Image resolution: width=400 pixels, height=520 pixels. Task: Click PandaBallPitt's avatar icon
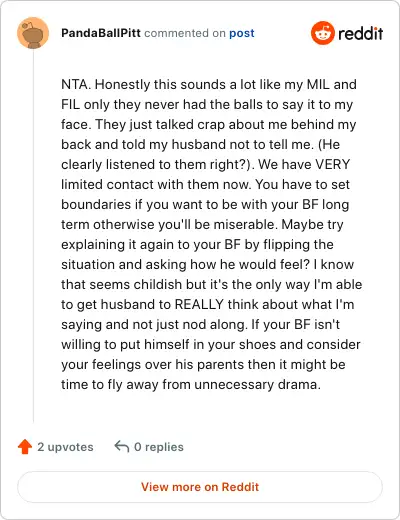coord(33,33)
